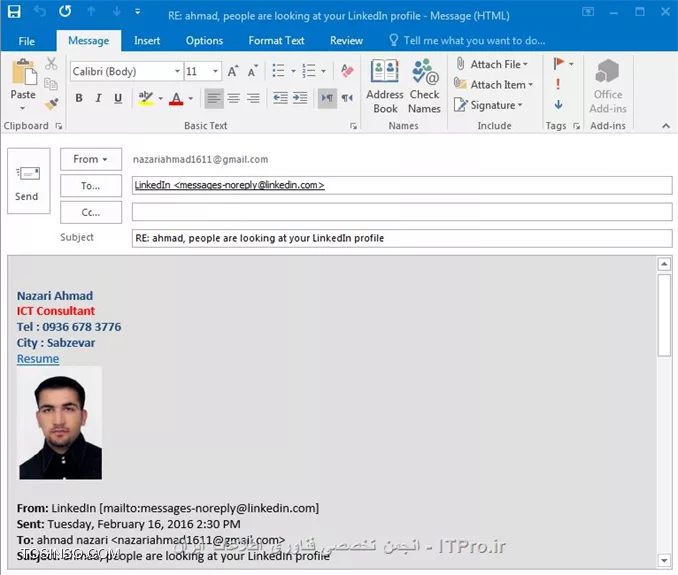Open the Resume link in signature
Viewport: 678px width, 575px height.
pos(38,359)
